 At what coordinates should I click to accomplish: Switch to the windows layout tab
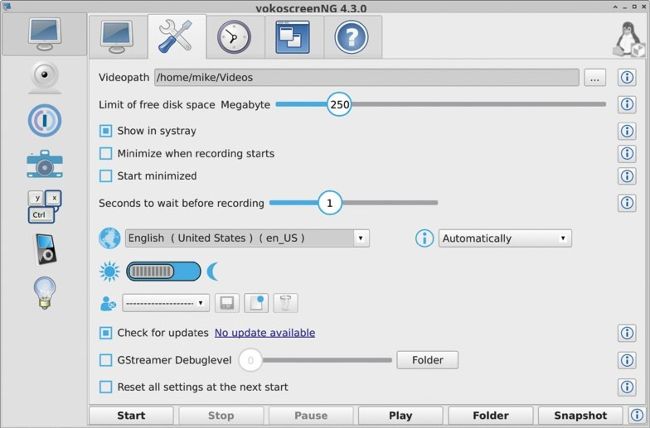tap(293, 37)
